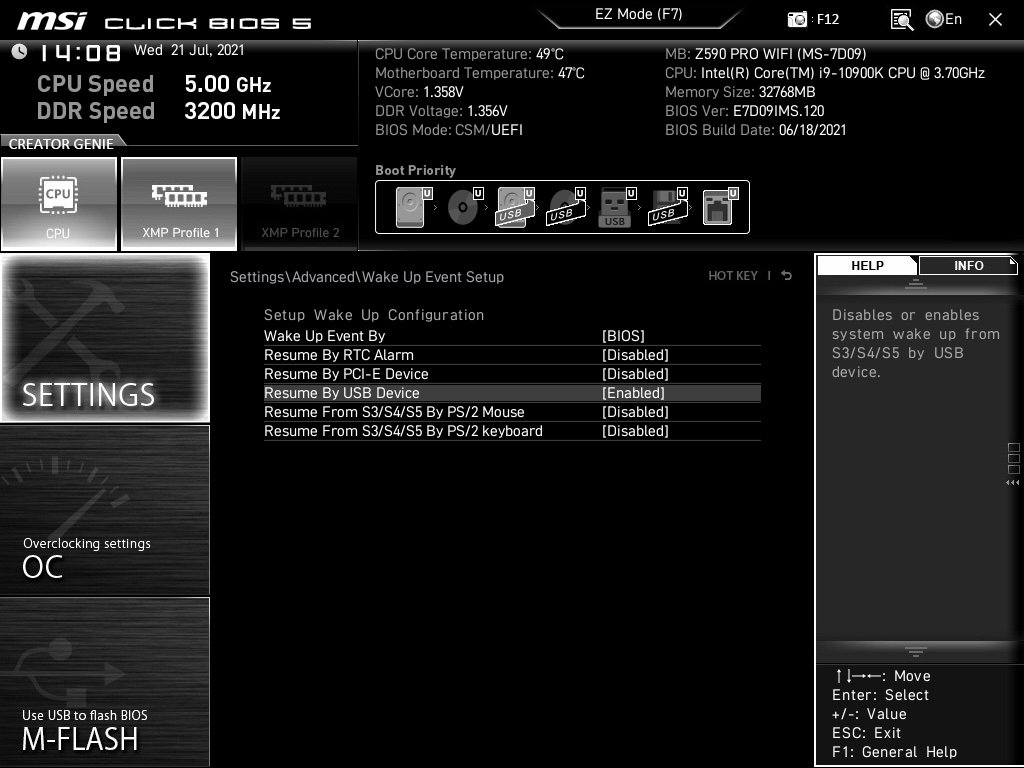Select the Resume By RTC Alarm label
Screen dimensions: 1024x768
[338, 355]
